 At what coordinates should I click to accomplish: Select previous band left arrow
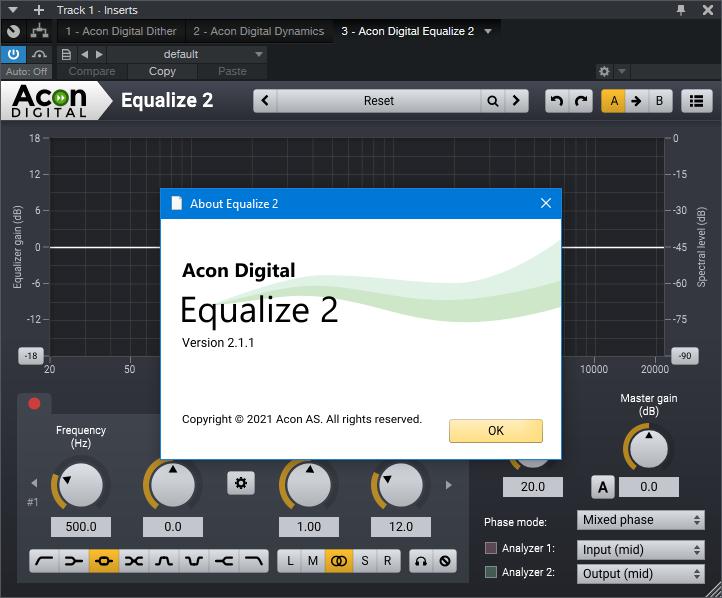[x=34, y=483]
